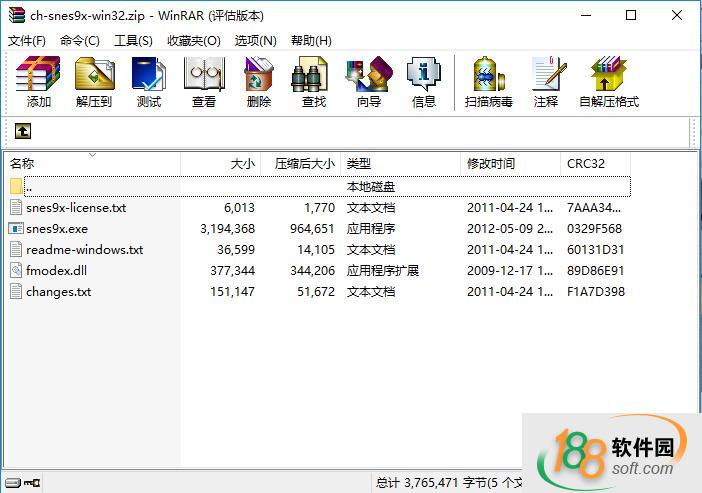Click the Extract To (解压到) icon
The width and height of the screenshot is (702, 493).
(94, 82)
